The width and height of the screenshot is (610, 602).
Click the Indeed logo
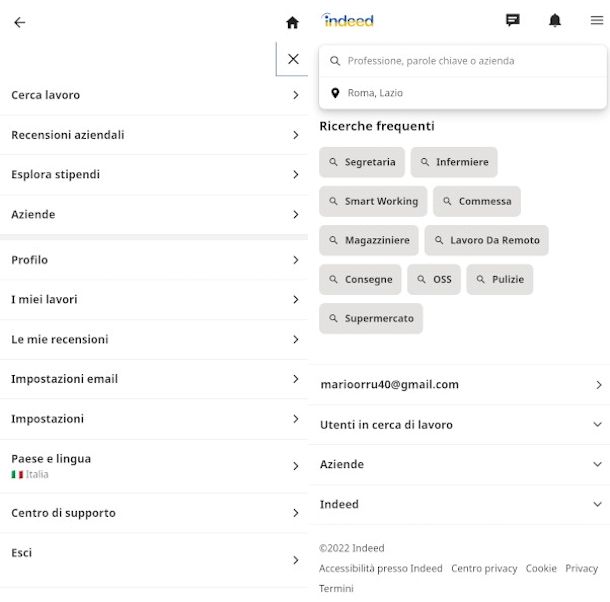348,20
